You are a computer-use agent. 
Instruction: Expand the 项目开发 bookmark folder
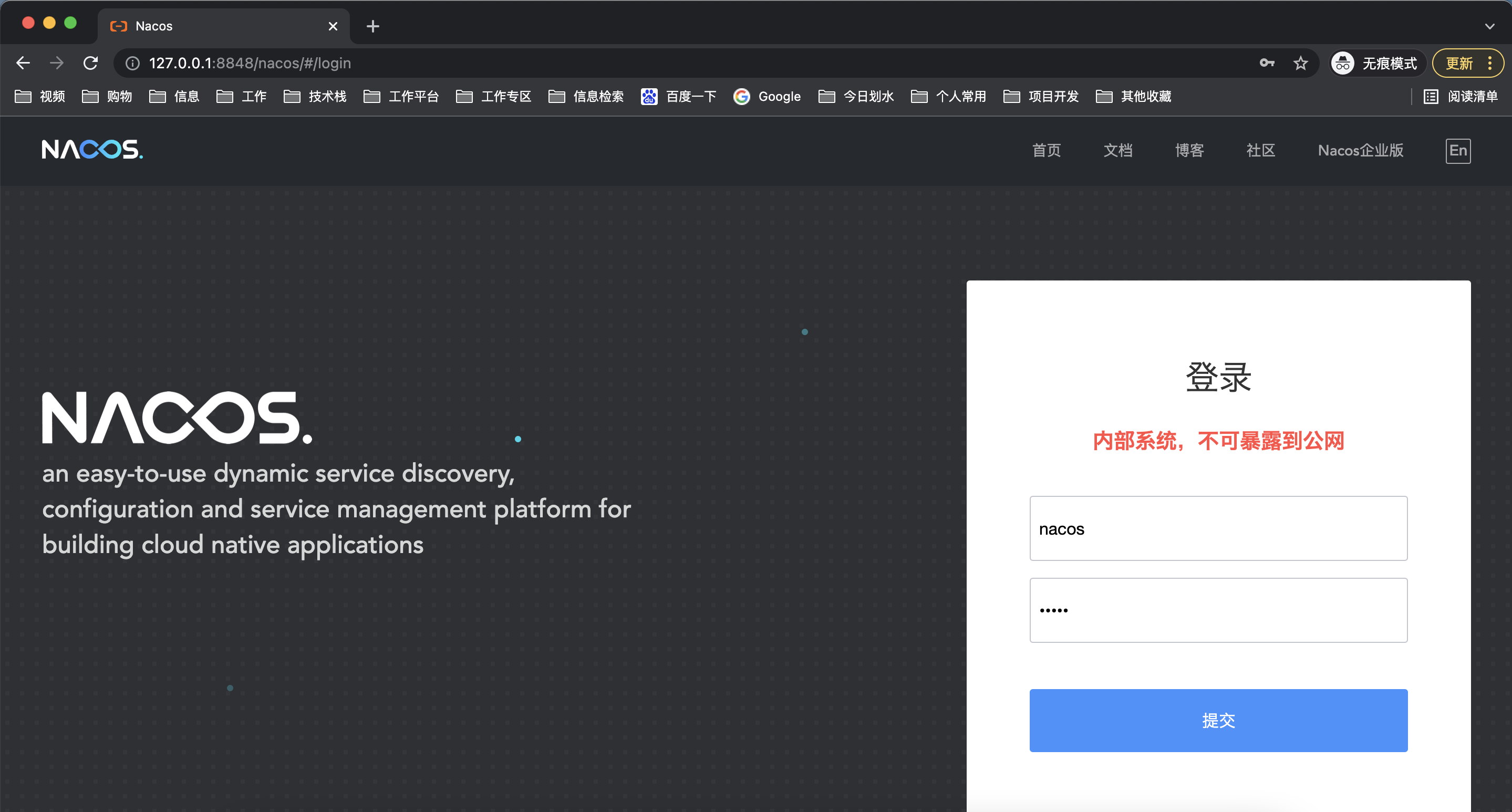point(1041,96)
